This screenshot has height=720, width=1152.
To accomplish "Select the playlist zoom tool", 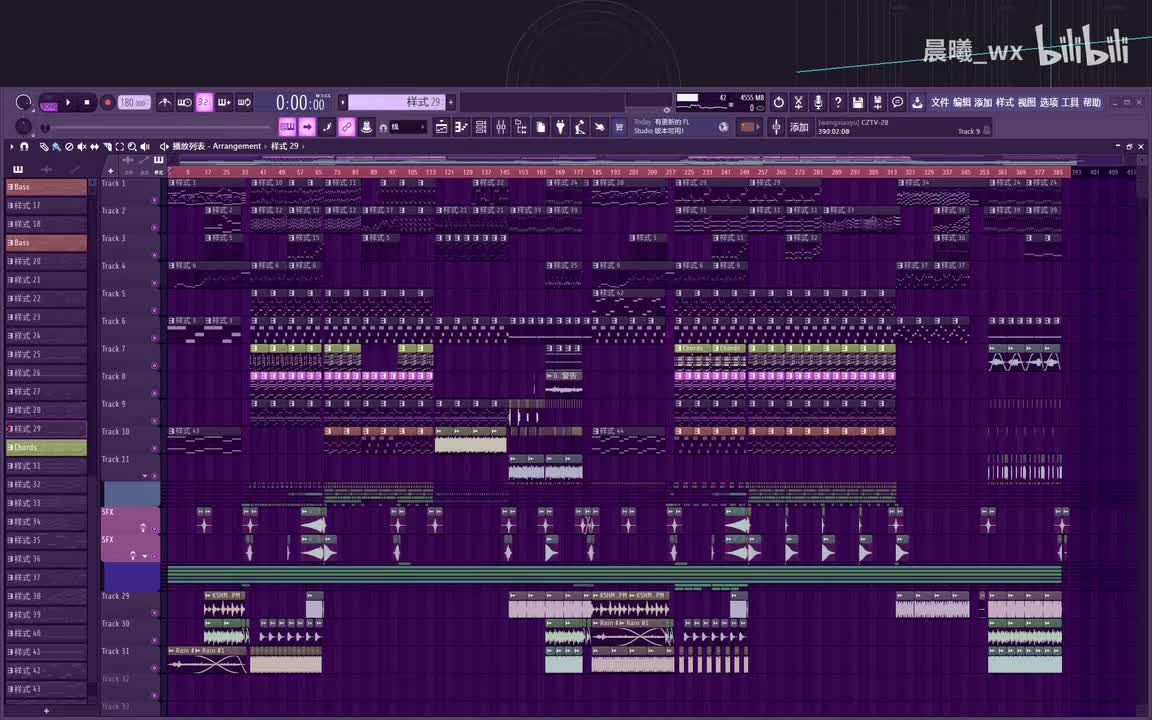I will (x=132, y=146).
